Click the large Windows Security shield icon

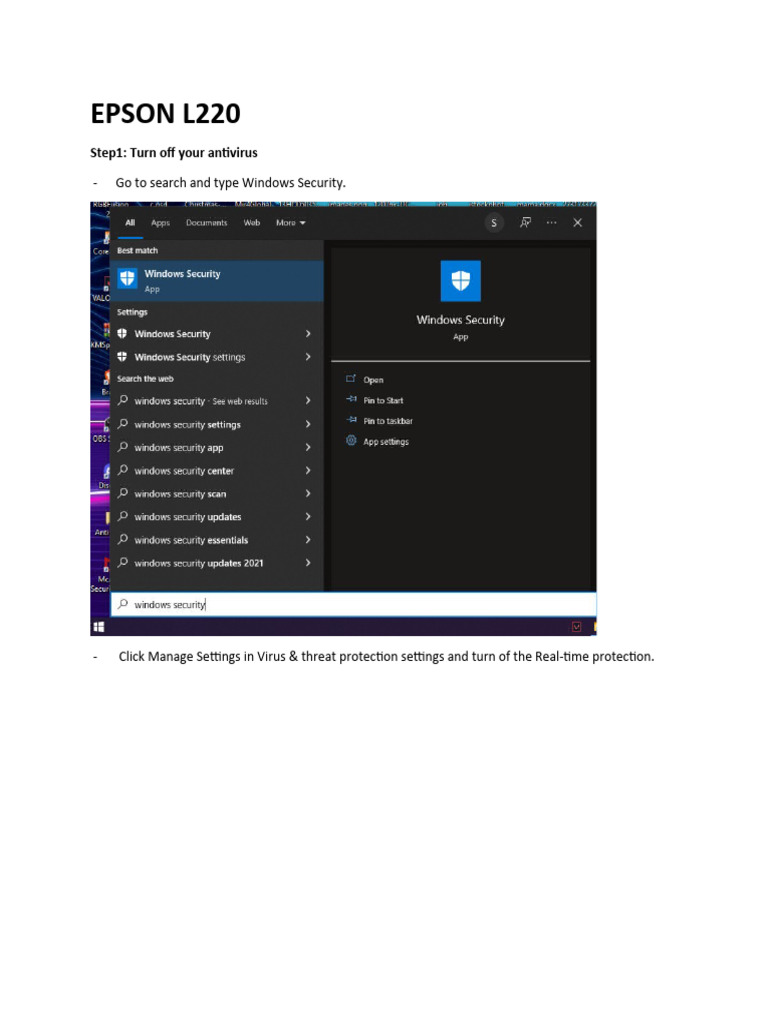[460, 281]
